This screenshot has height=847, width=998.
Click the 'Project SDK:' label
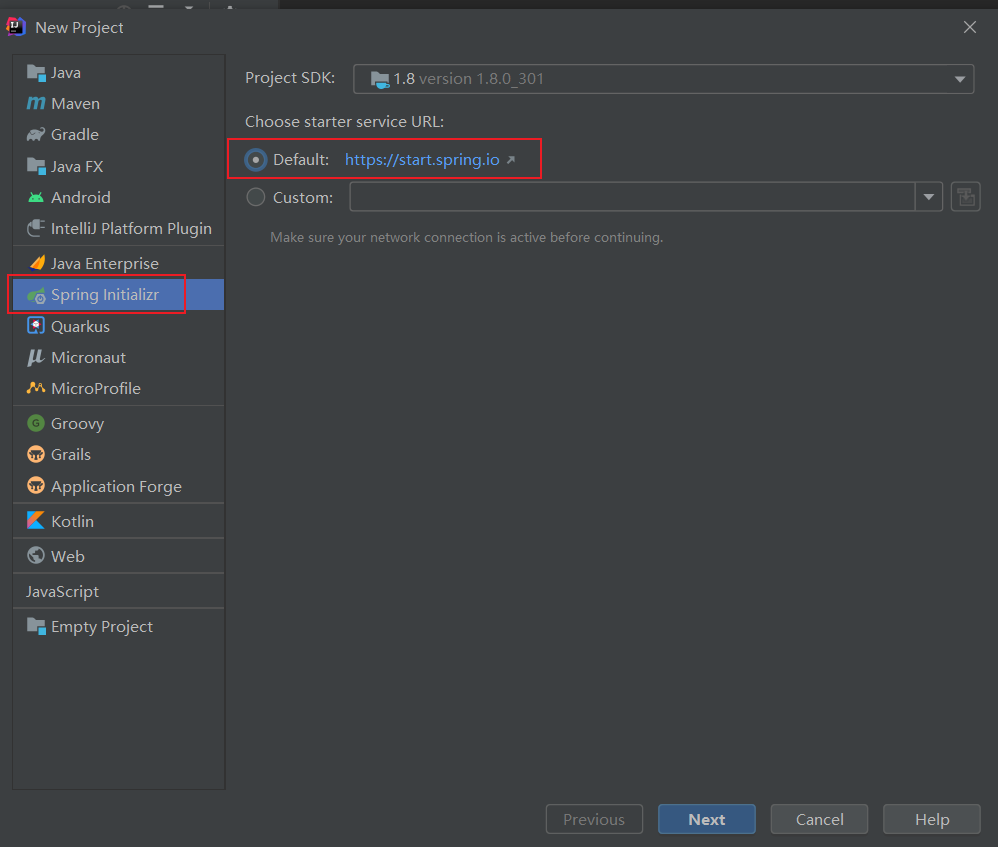(x=290, y=78)
